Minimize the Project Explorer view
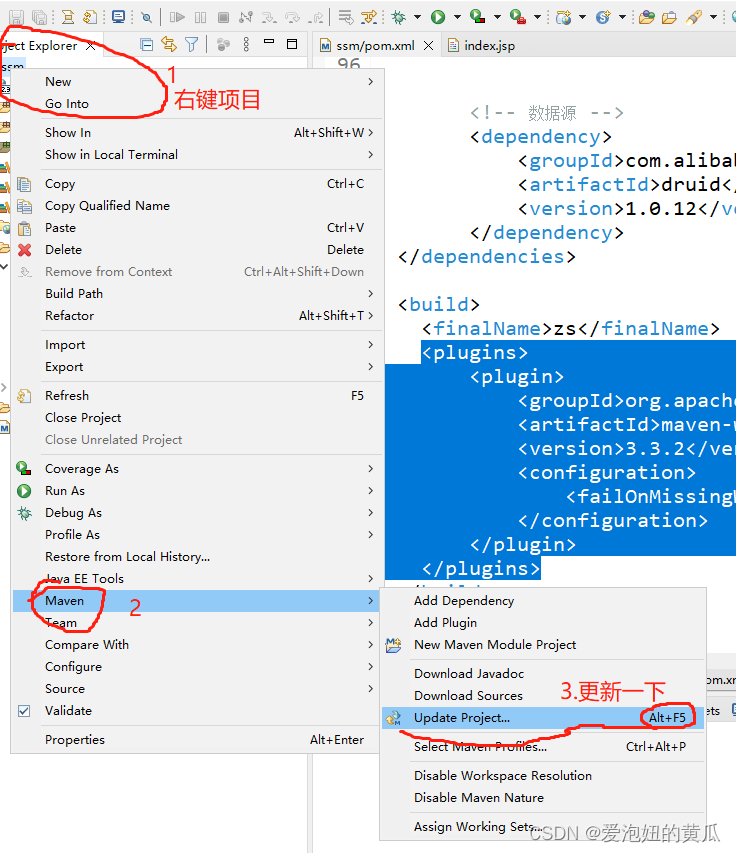The width and height of the screenshot is (736, 853). (x=269, y=41)
